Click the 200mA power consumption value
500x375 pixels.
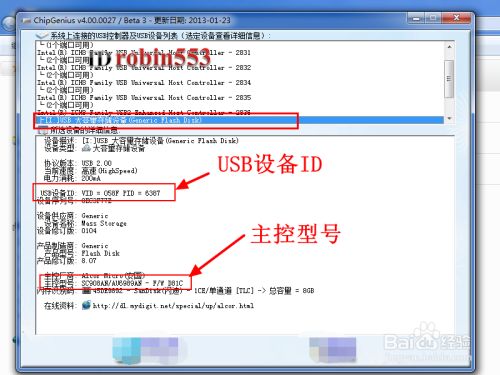[x=91, y=178]
